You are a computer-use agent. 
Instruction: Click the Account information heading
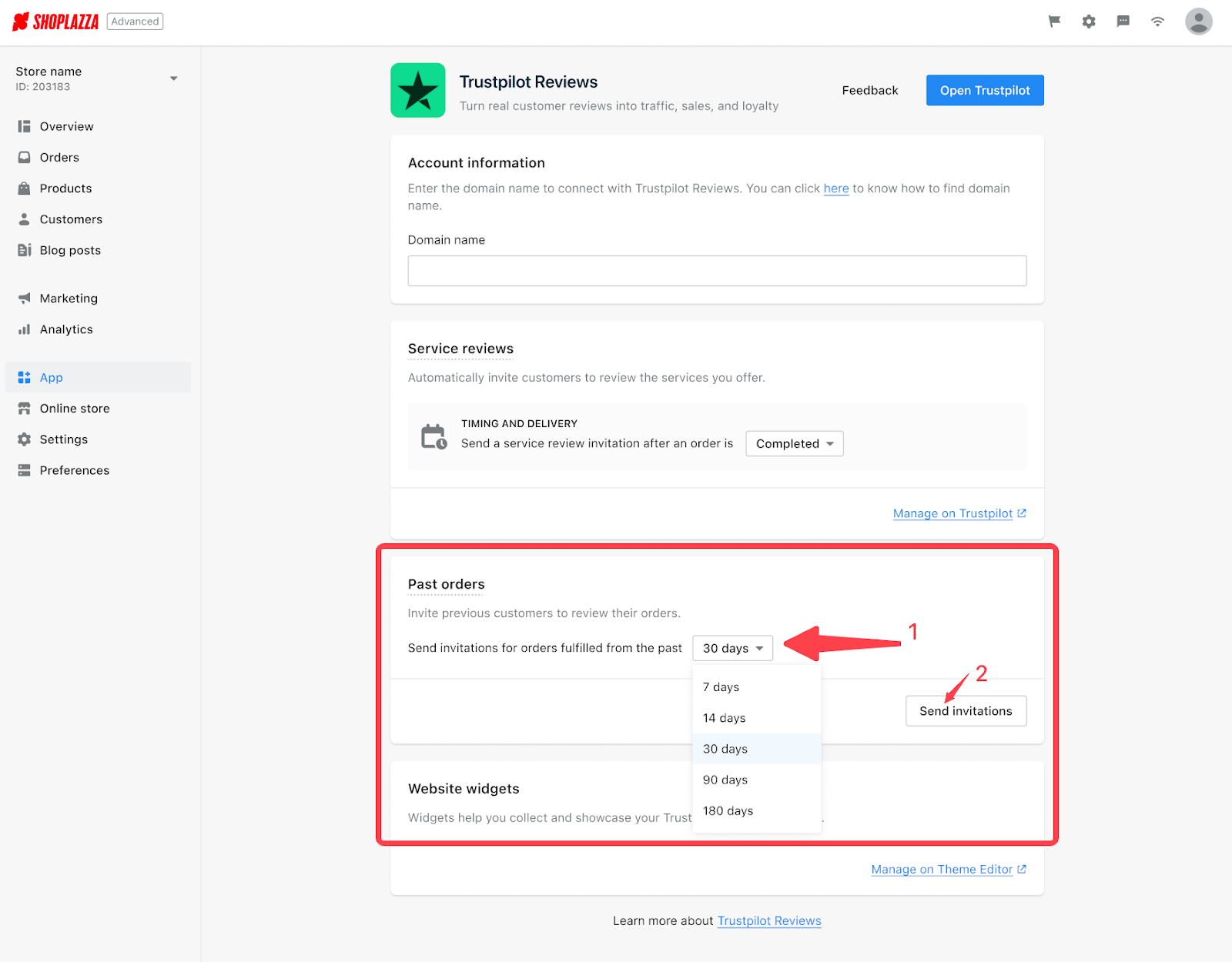tap(477, 163)
